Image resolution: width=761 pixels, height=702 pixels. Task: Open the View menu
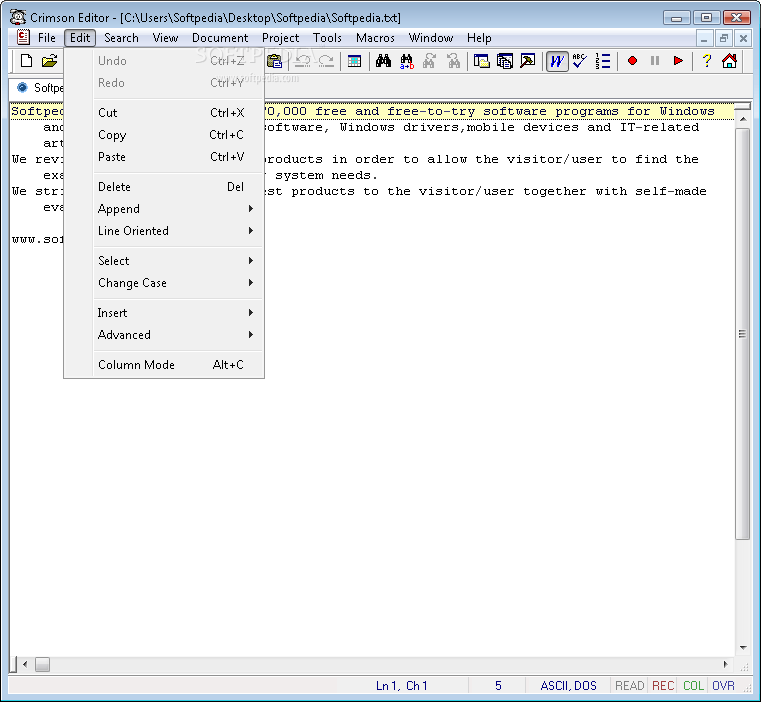tap(165, 37)
